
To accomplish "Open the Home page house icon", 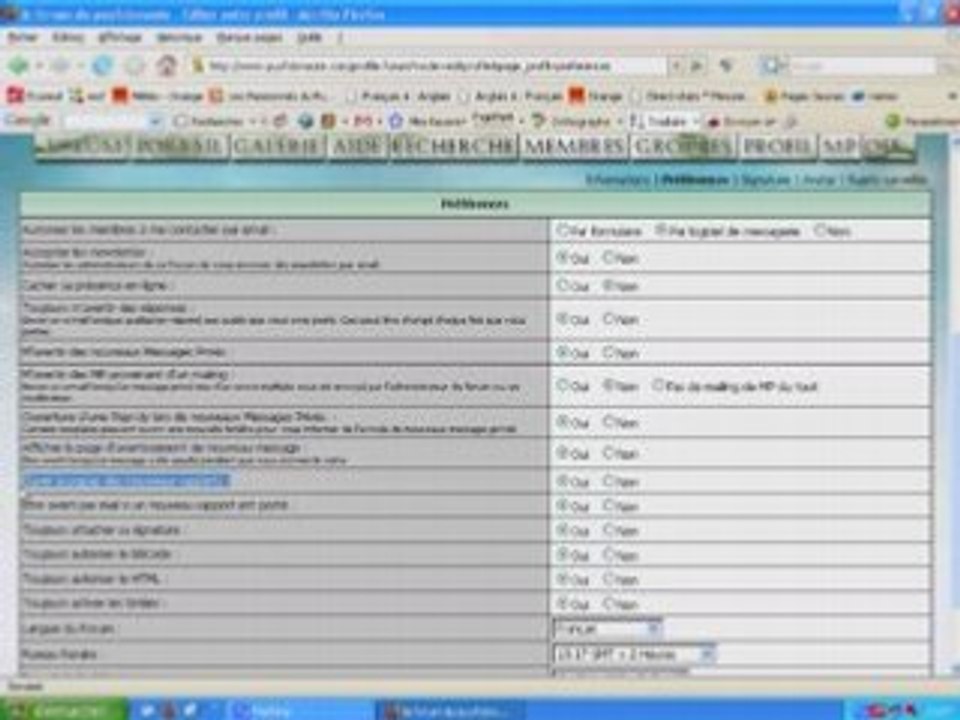I will point(166,65).
